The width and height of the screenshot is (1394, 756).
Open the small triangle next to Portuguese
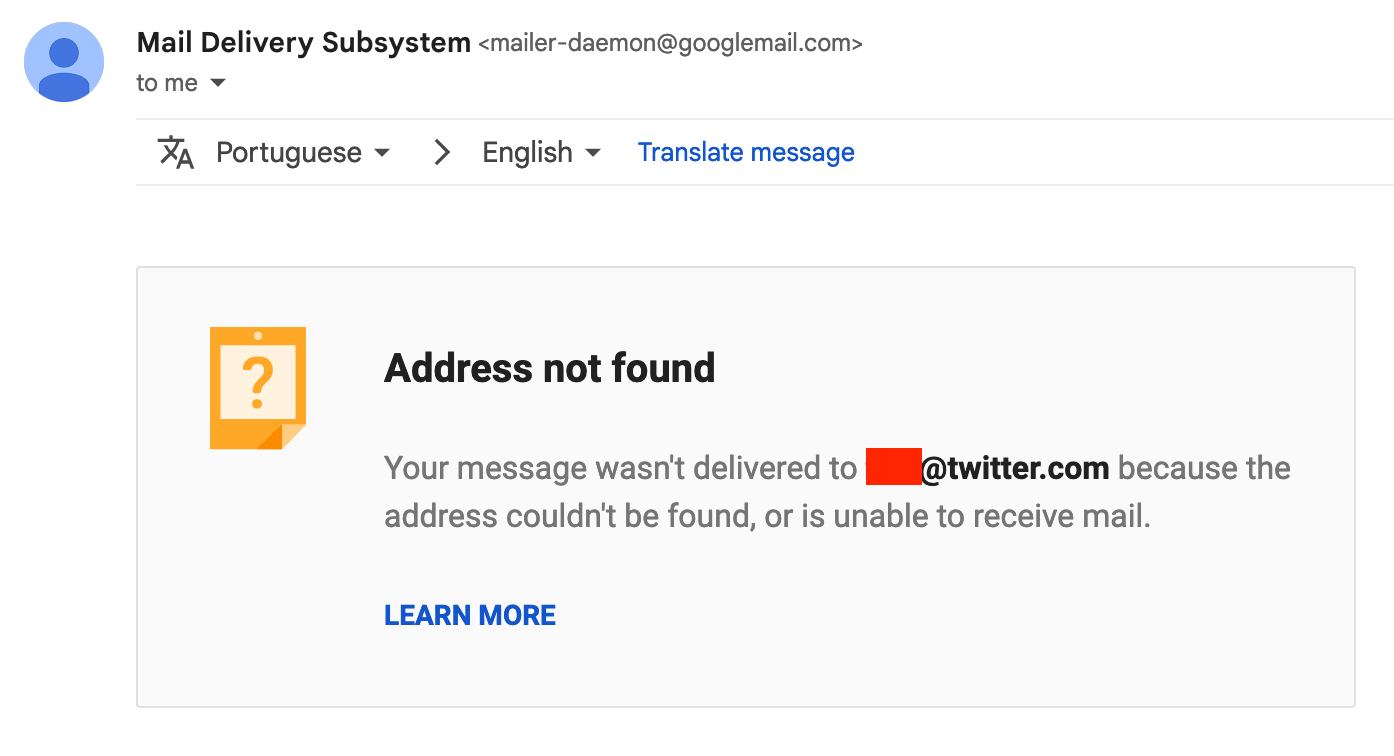tap(381, 153)
